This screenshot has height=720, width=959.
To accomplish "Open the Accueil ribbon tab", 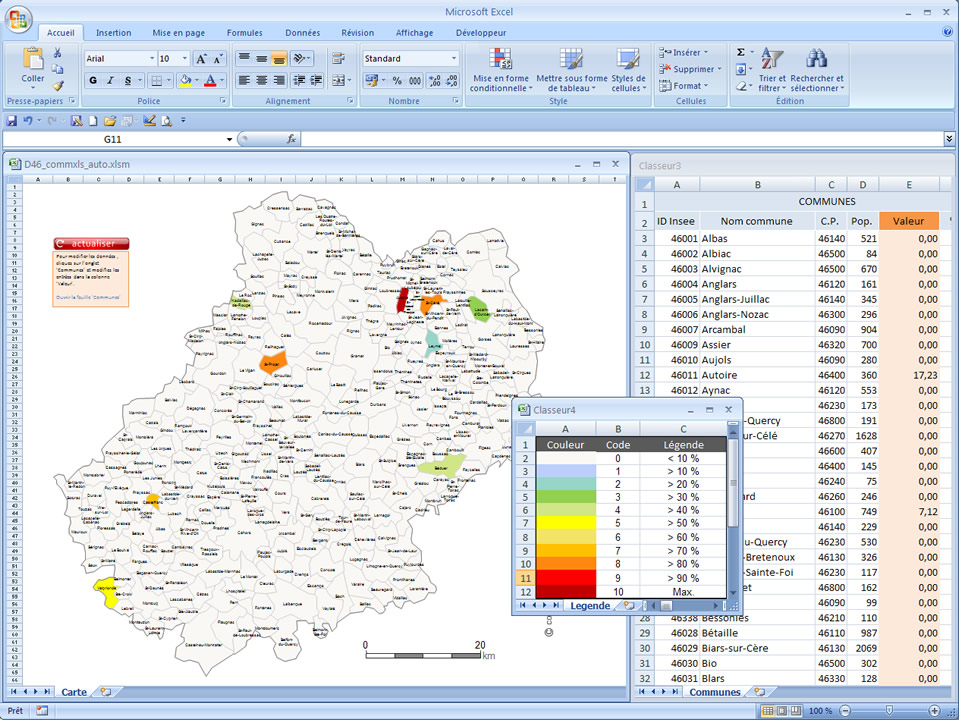I will [x=61, y=32].
